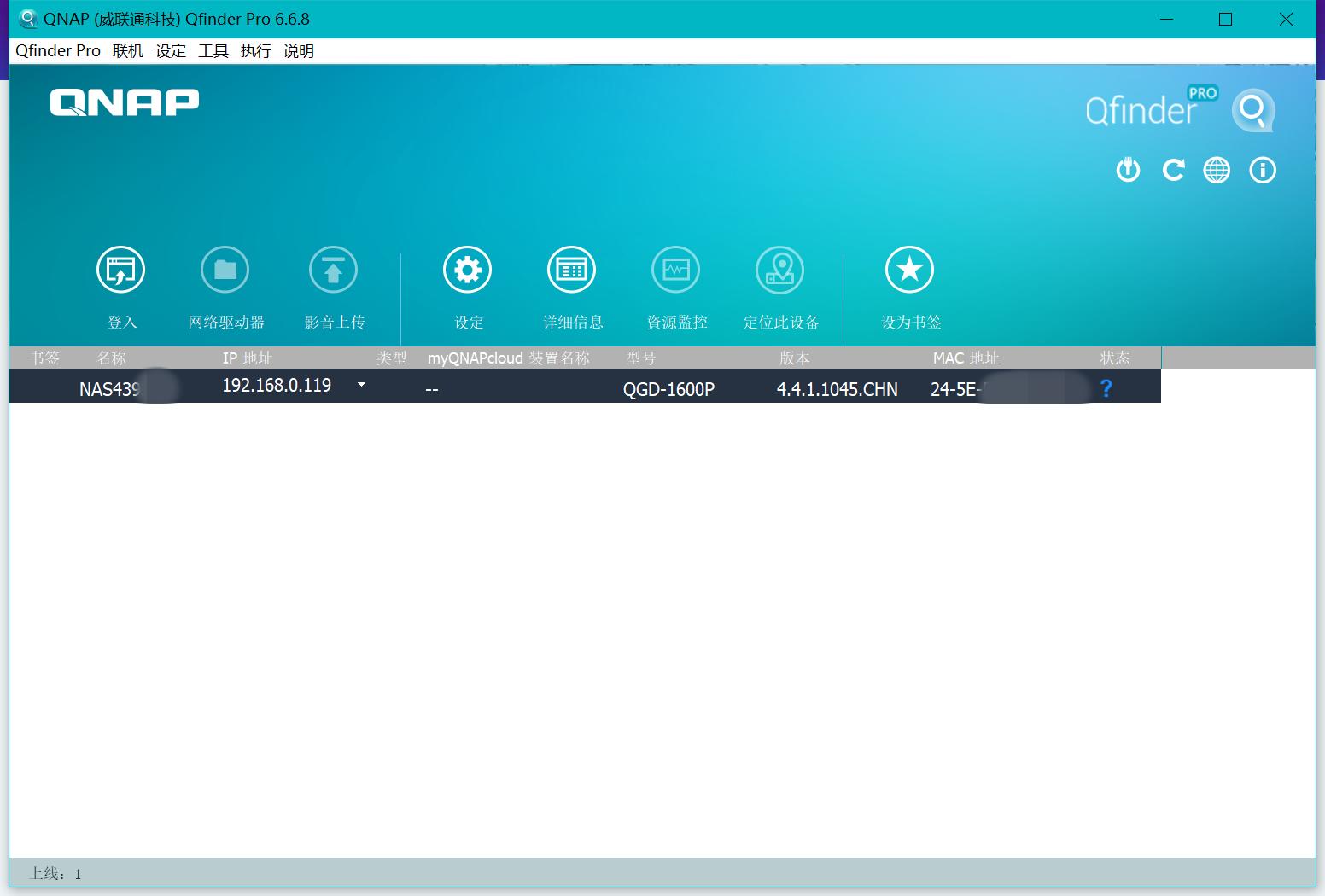Open the Qfinder Pro menu

click(58, 51)
